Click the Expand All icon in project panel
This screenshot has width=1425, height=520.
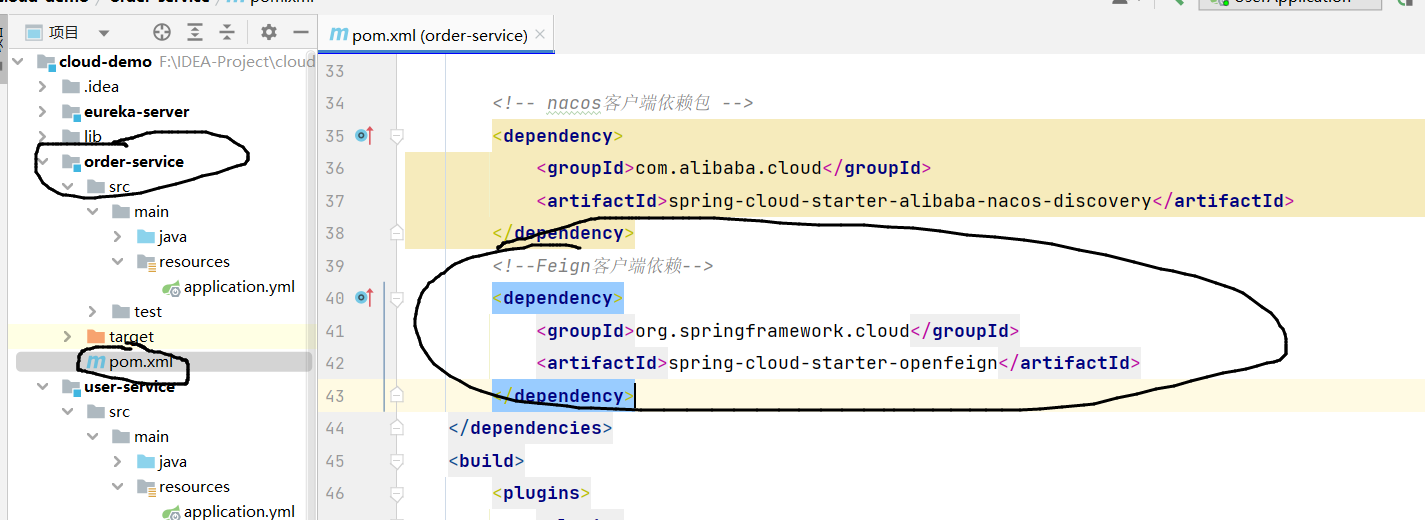195,33
